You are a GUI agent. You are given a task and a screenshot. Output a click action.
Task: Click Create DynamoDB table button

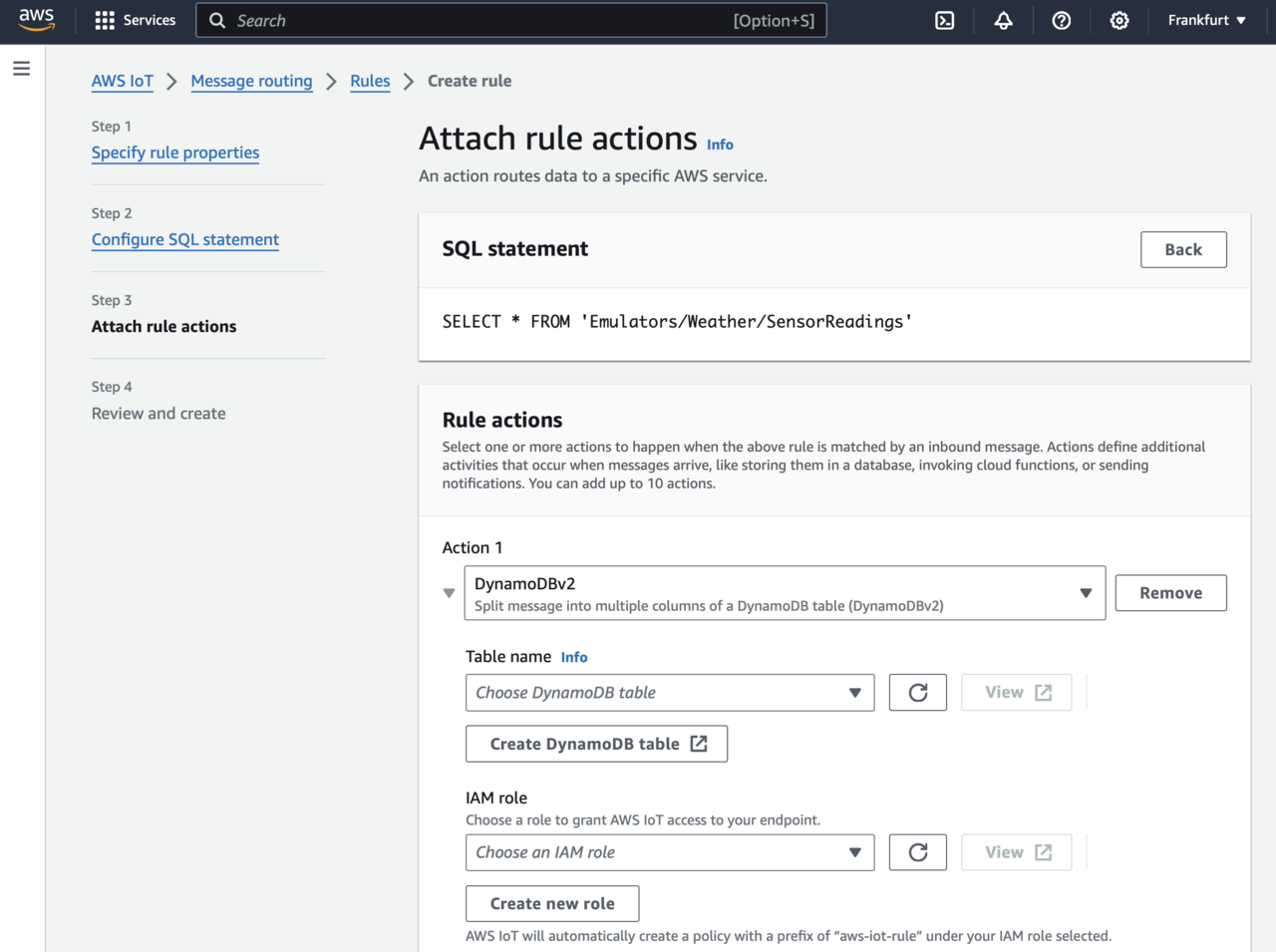pos(596,744)
